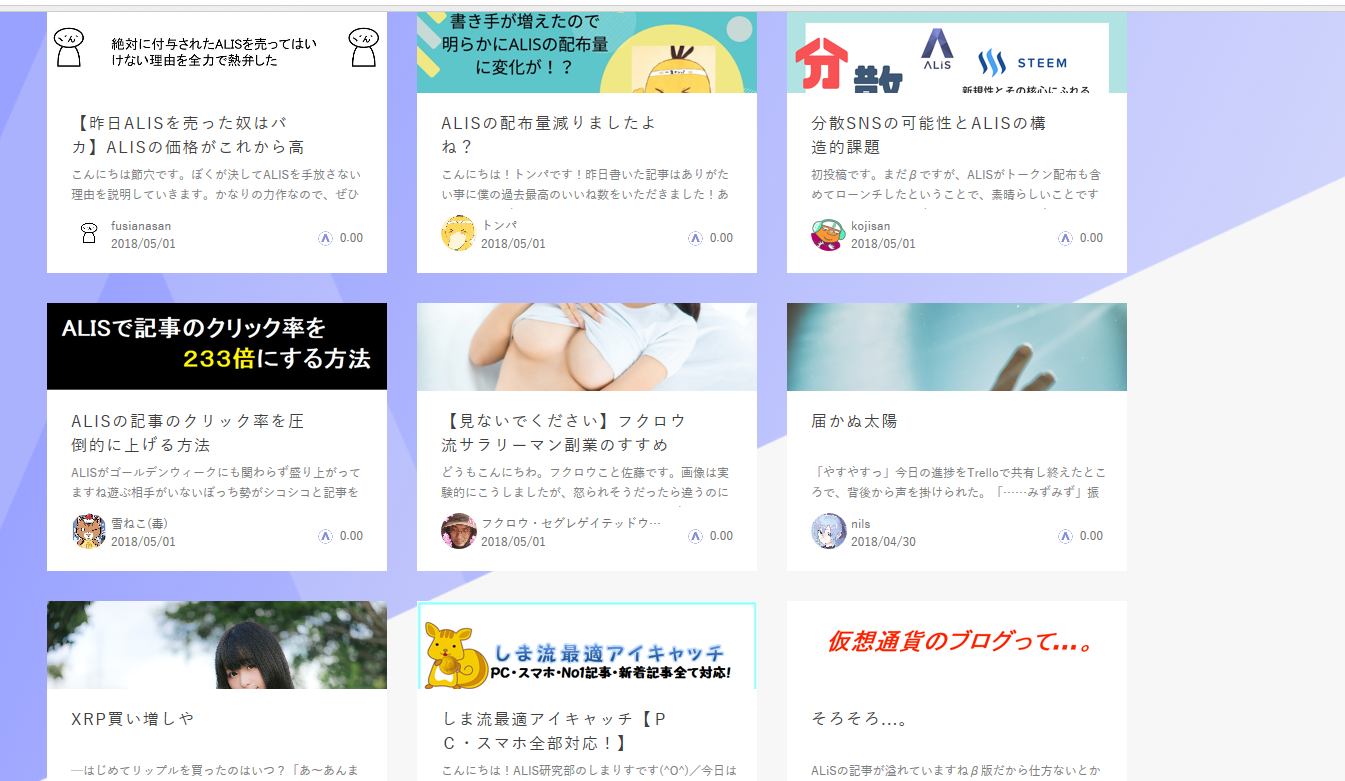Open article 分散SNSの可能性とALISの構造的課題
1345x781 pixels.
929,135
